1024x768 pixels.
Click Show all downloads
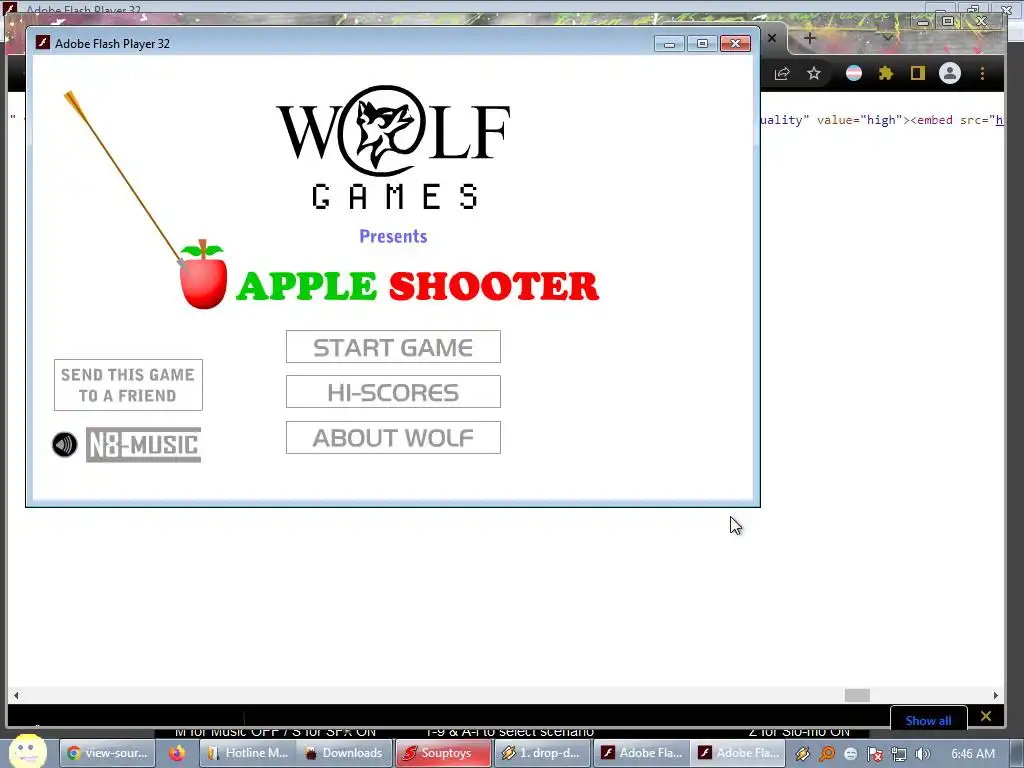[928, 720]
